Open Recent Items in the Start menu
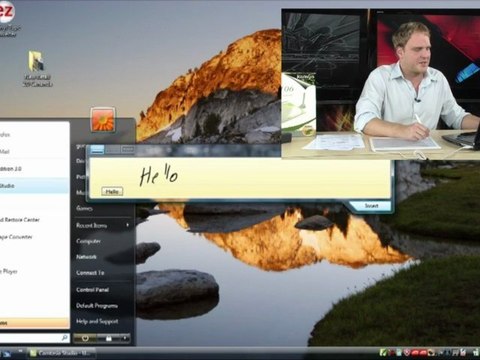This screenshot has width=480, height=360. (x=91, y=226)
